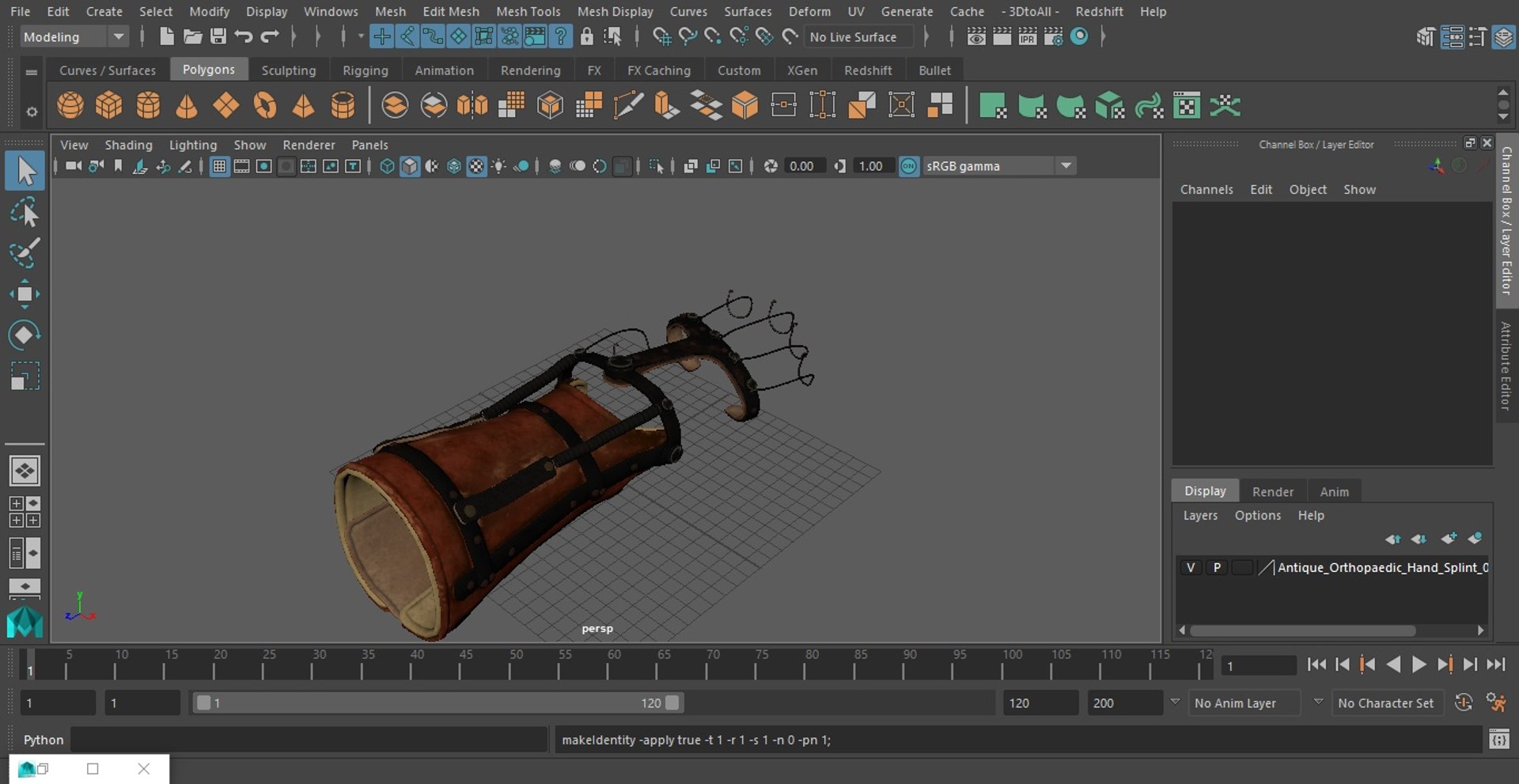Screen dimensions: 1519x784
Task: Select the Rotate tool in toolbox
Action: pos(25,335)
